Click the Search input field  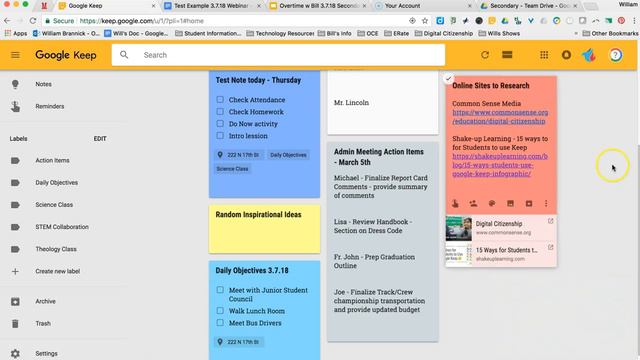(278, 55)
